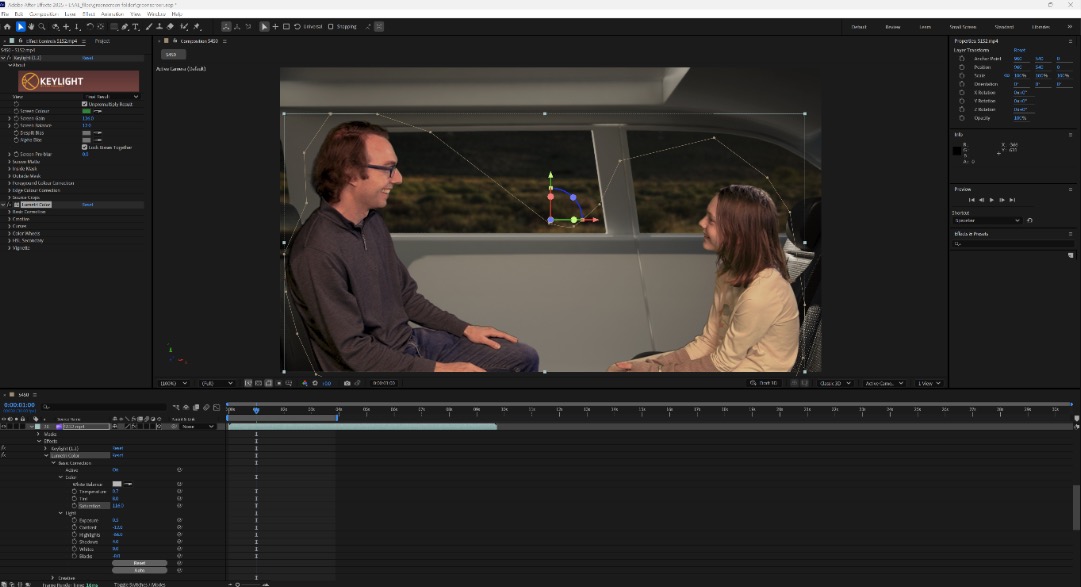Toggle Keylight fx switch in timeline

click(x=3, y=448)
